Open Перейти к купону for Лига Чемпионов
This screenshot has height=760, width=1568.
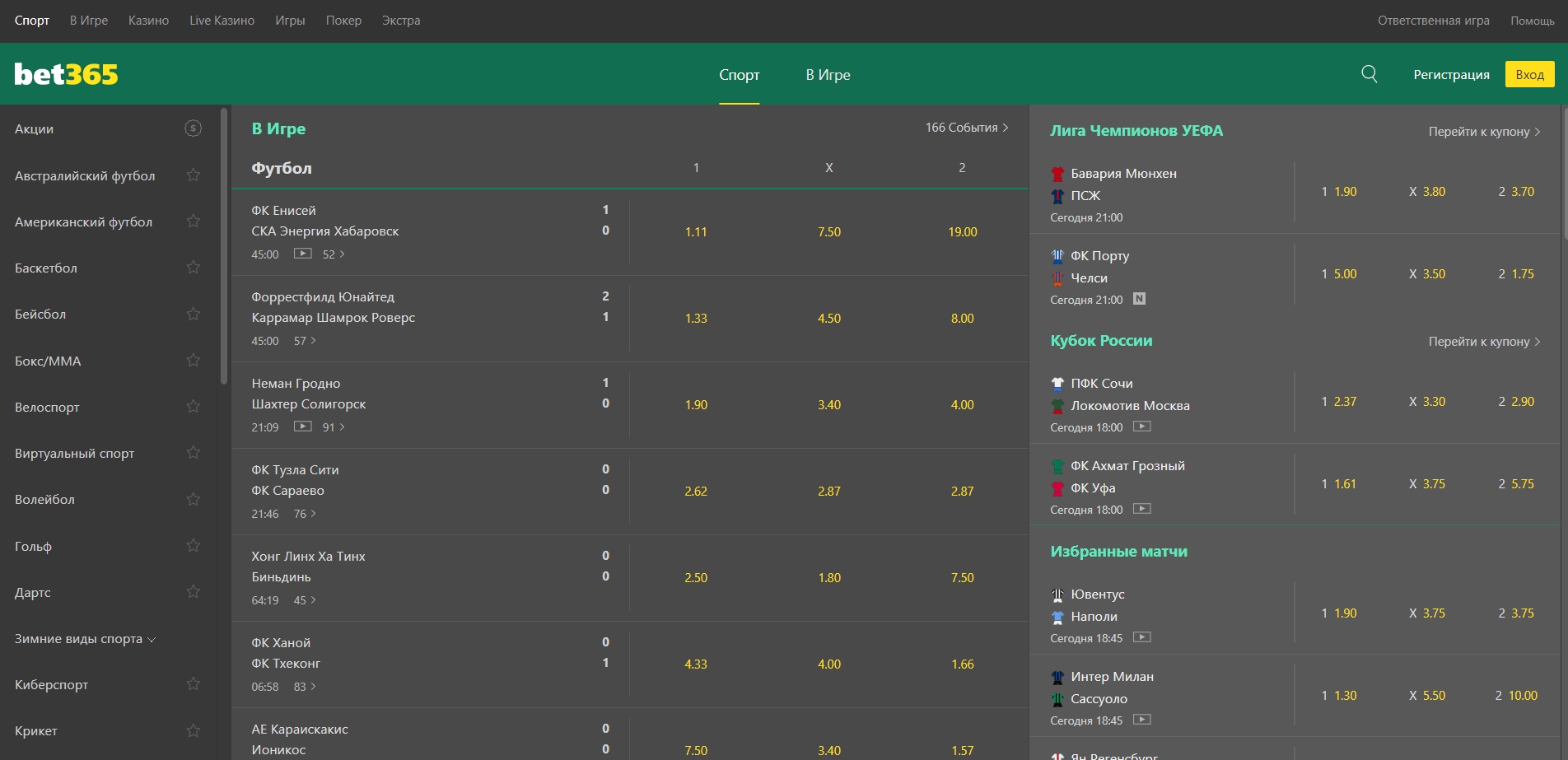tap(1484, 132)
